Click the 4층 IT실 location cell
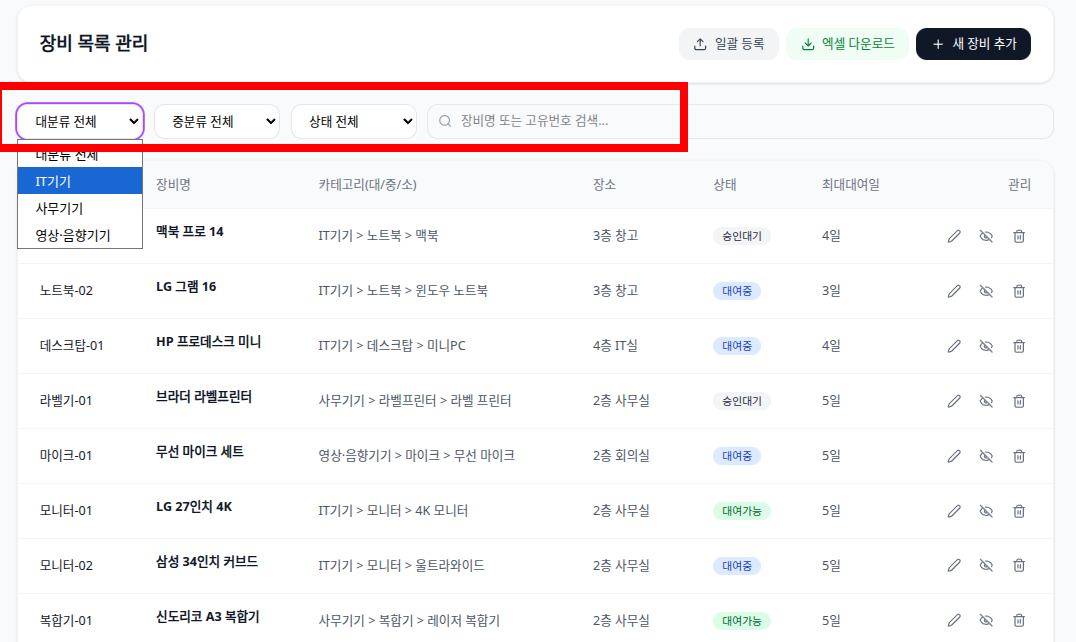1076x642 pixels. (615, 346)
